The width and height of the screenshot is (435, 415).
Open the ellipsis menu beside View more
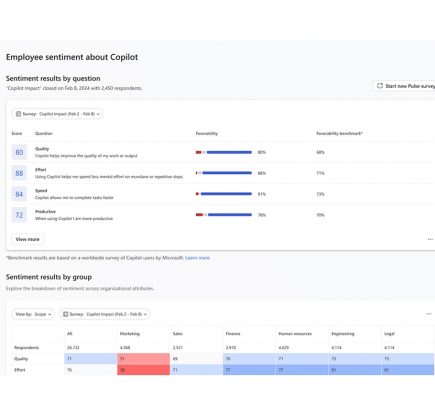click(x=430, y=239)
